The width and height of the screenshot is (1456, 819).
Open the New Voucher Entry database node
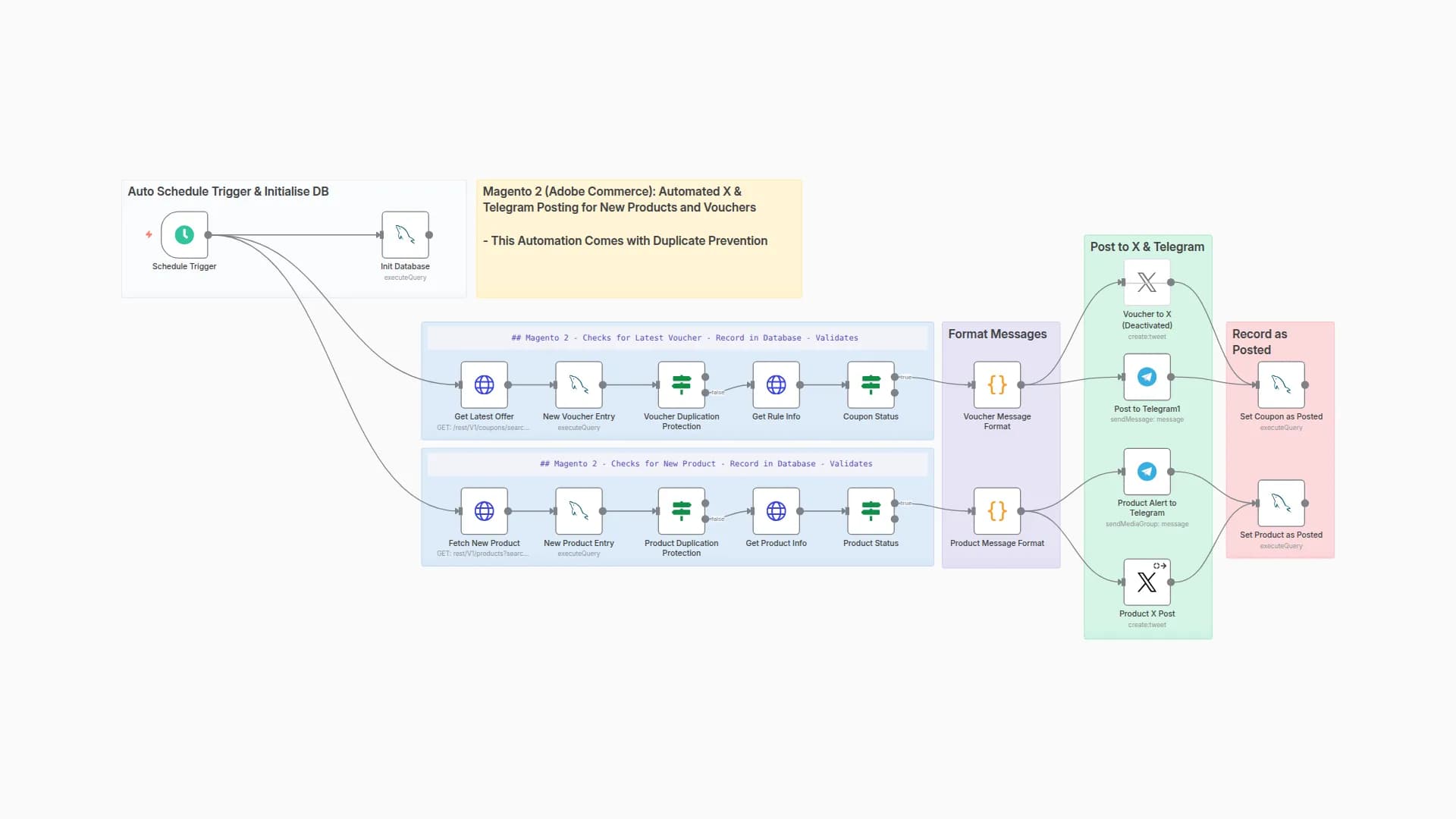coord(579,385)
